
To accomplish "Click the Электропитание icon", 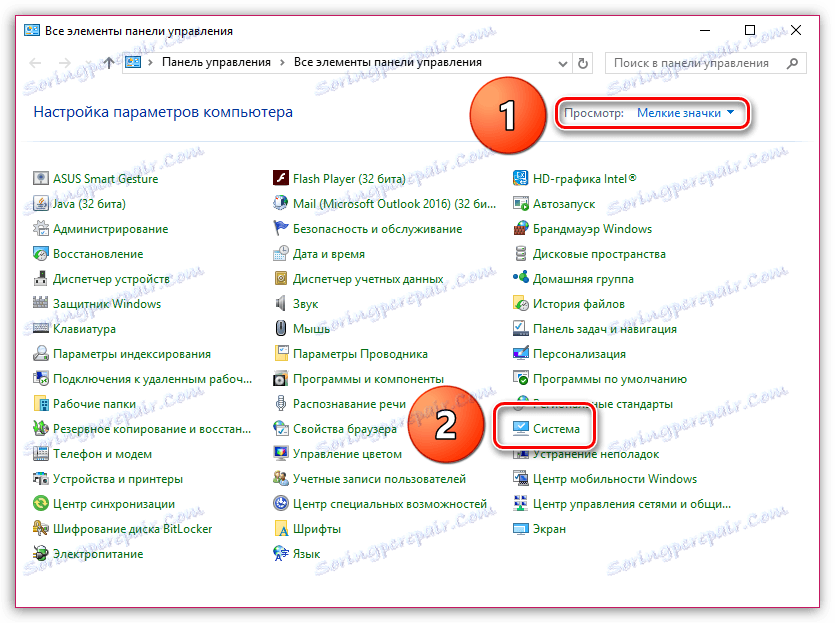I will click(40, 554).
